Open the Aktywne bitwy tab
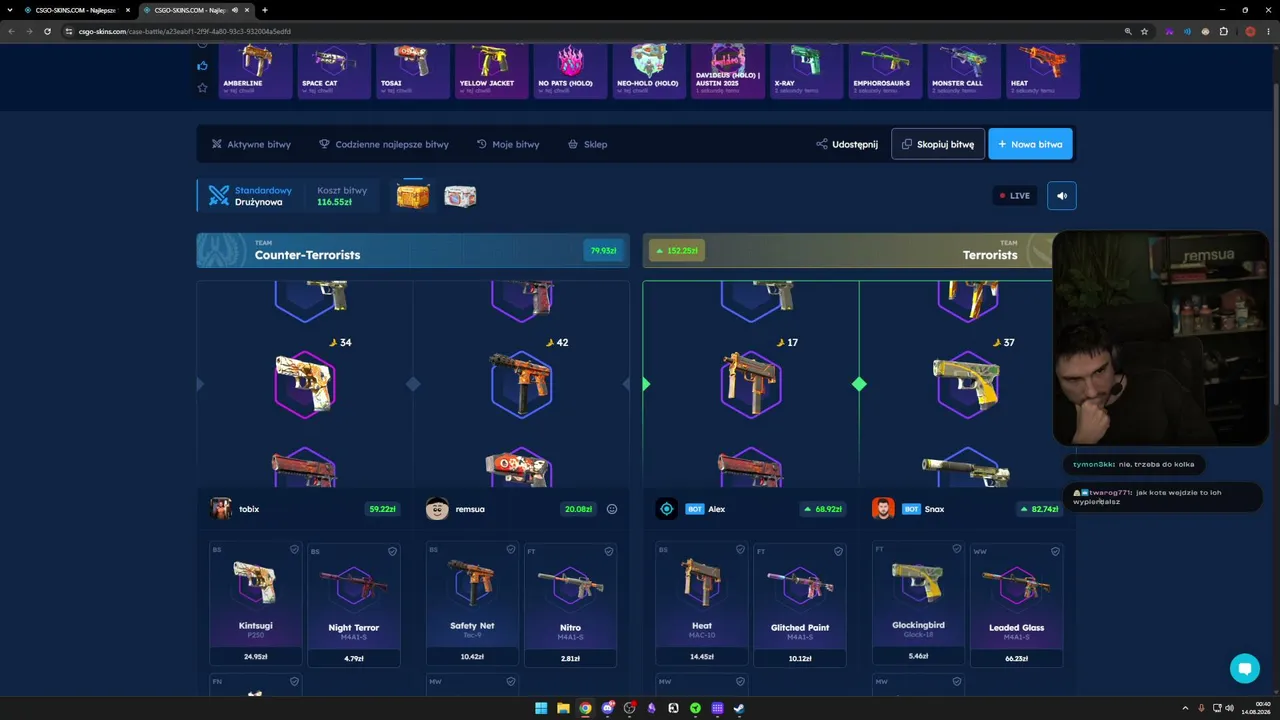 (251, 144)
